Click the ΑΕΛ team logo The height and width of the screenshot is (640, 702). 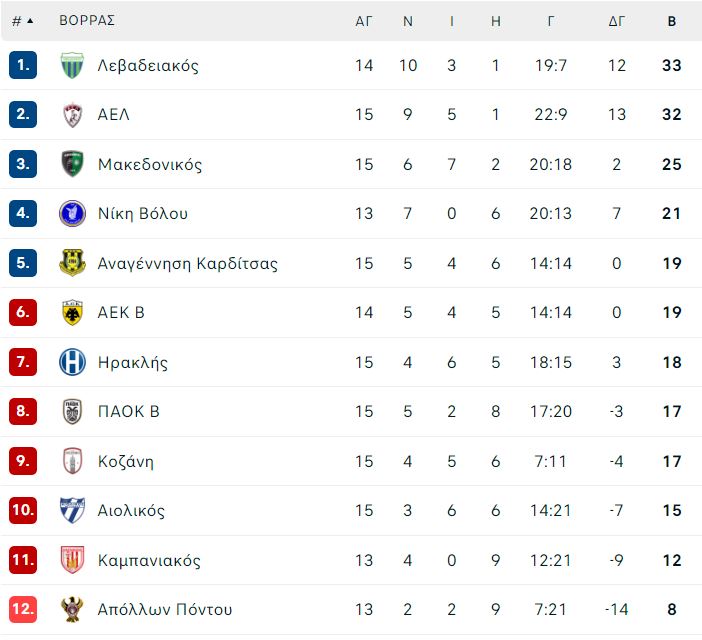(x=72, y=115)
